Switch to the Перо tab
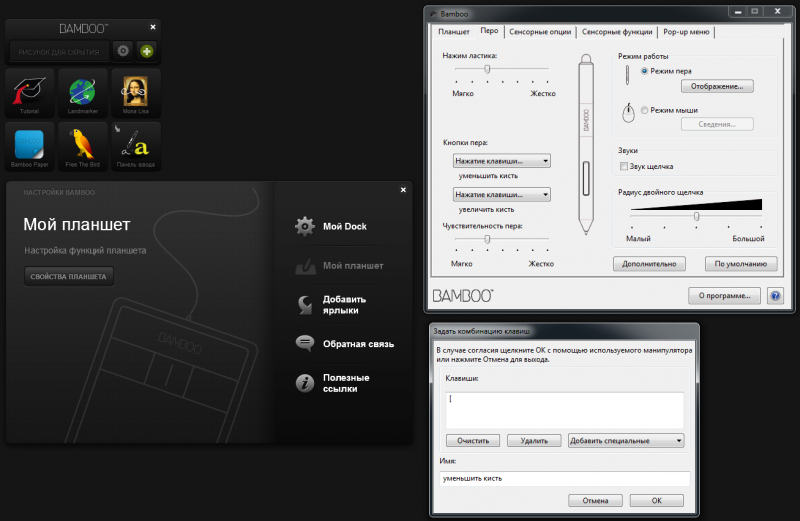 click(489, 31)
